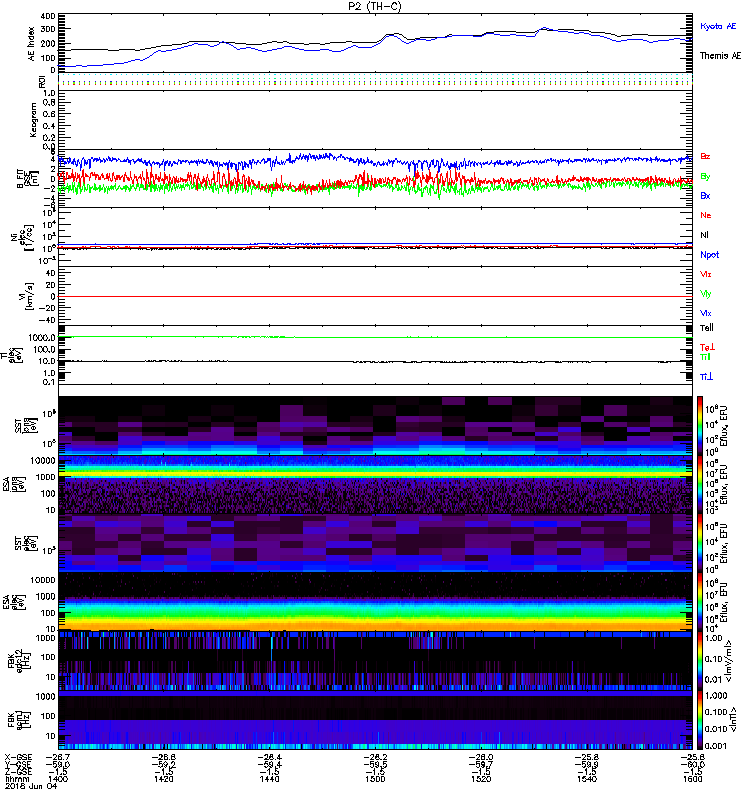Click the "hhmm" axis row label
This screenshot has width=750, height=800.
(18, 779)
